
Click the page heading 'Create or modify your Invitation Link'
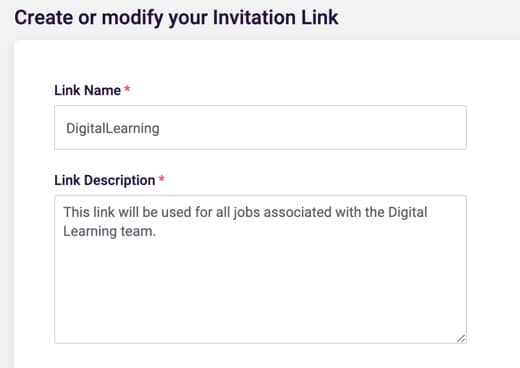click(x=176, y=18)
